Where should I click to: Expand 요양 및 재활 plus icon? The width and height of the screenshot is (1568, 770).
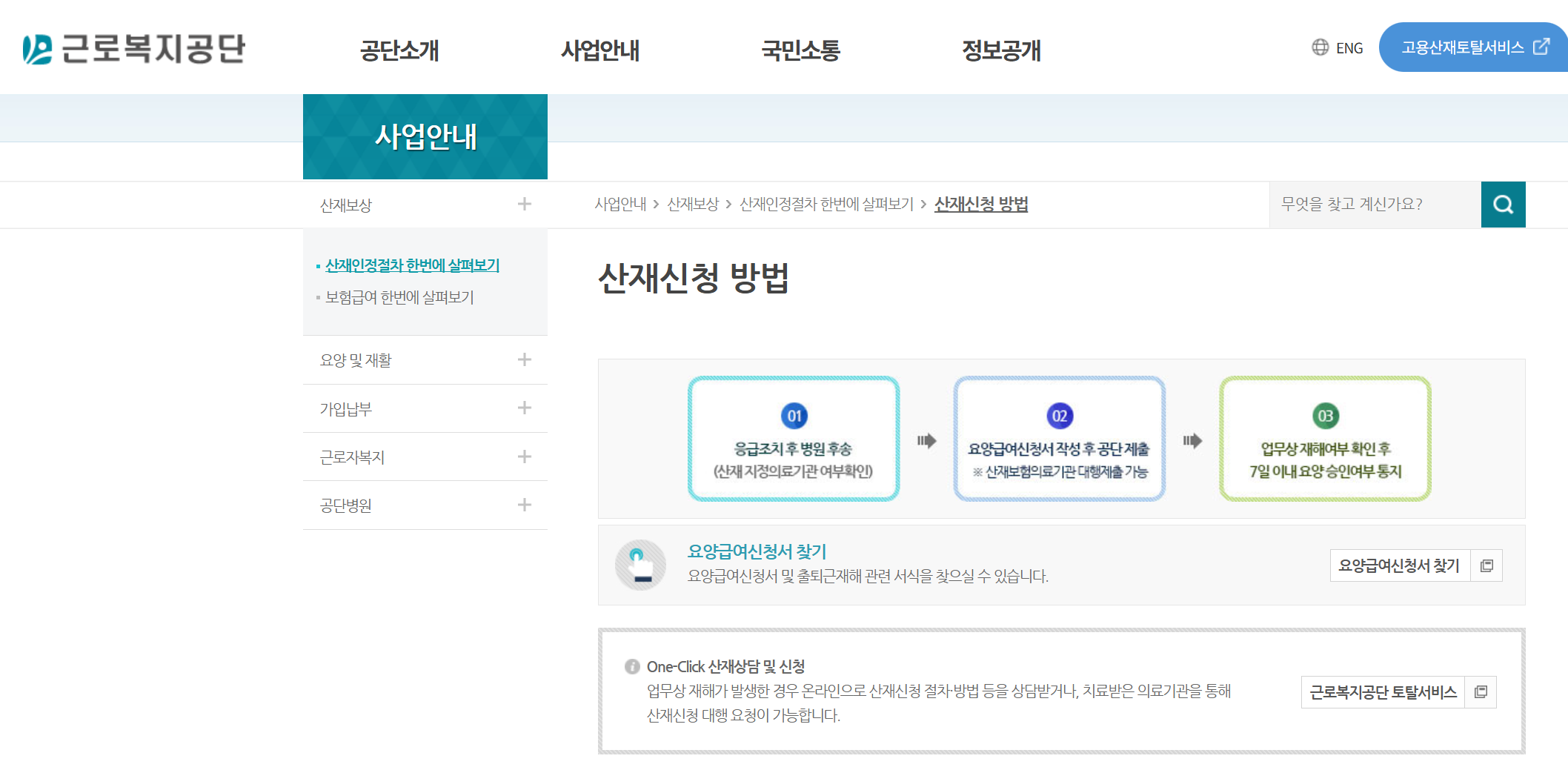point(525,359)
